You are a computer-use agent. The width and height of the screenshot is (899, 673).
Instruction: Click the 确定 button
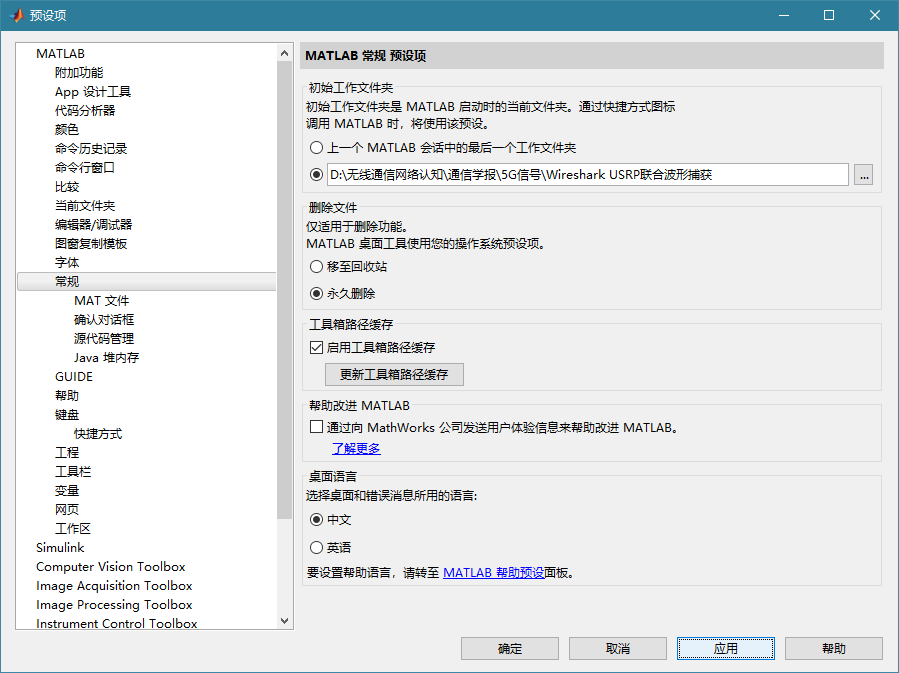click(510, 648)
